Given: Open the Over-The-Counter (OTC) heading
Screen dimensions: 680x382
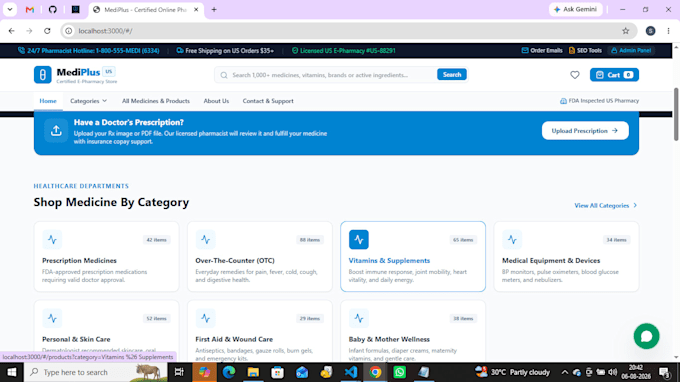Looking at the screenshot, I should click(x=235, y=261).
